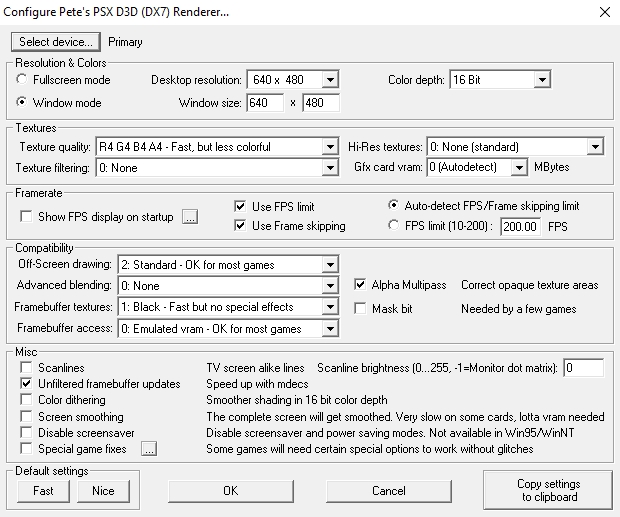Click the window width field showing 640

pyautogui.click(x=265, y=103)
